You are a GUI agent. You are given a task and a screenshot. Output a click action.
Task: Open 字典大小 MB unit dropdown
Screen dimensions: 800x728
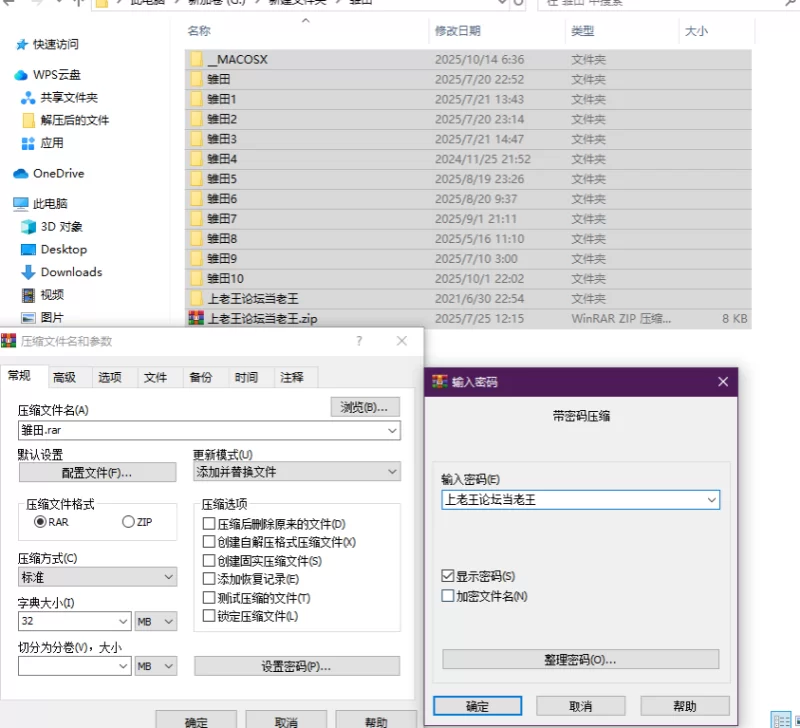tap(156, 621)
